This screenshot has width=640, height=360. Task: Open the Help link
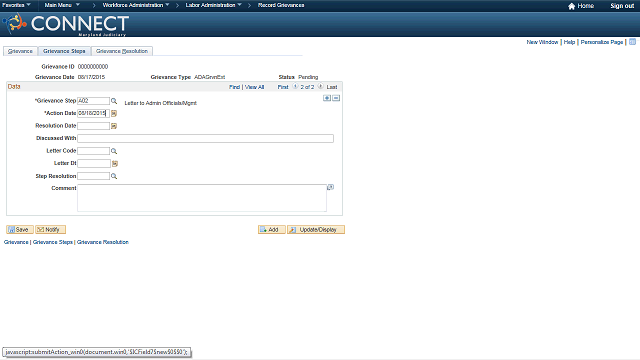coord(569,42)
